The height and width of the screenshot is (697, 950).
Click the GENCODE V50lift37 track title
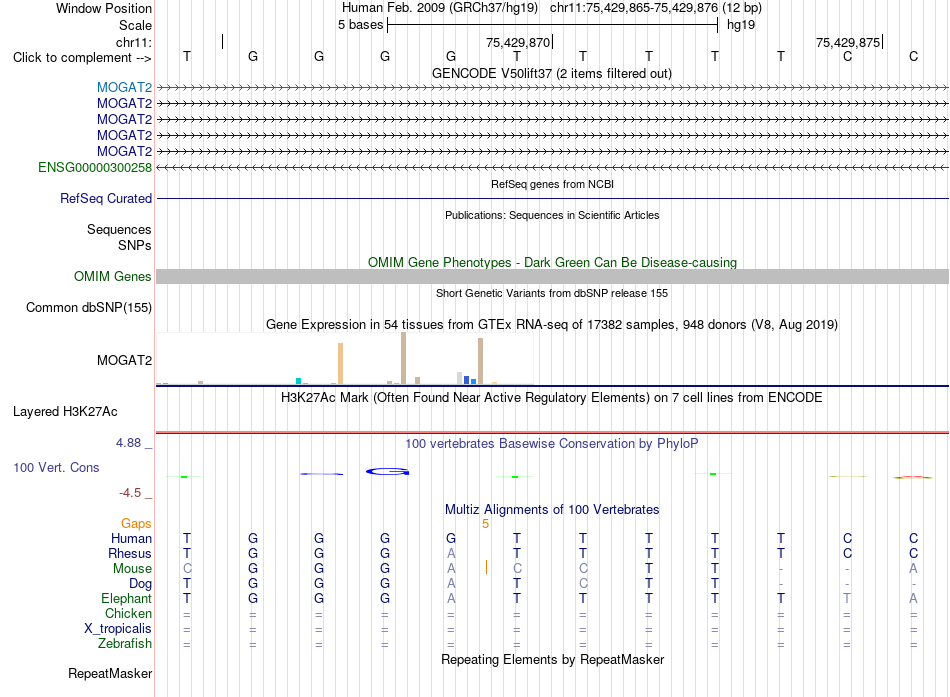point(552,73)
